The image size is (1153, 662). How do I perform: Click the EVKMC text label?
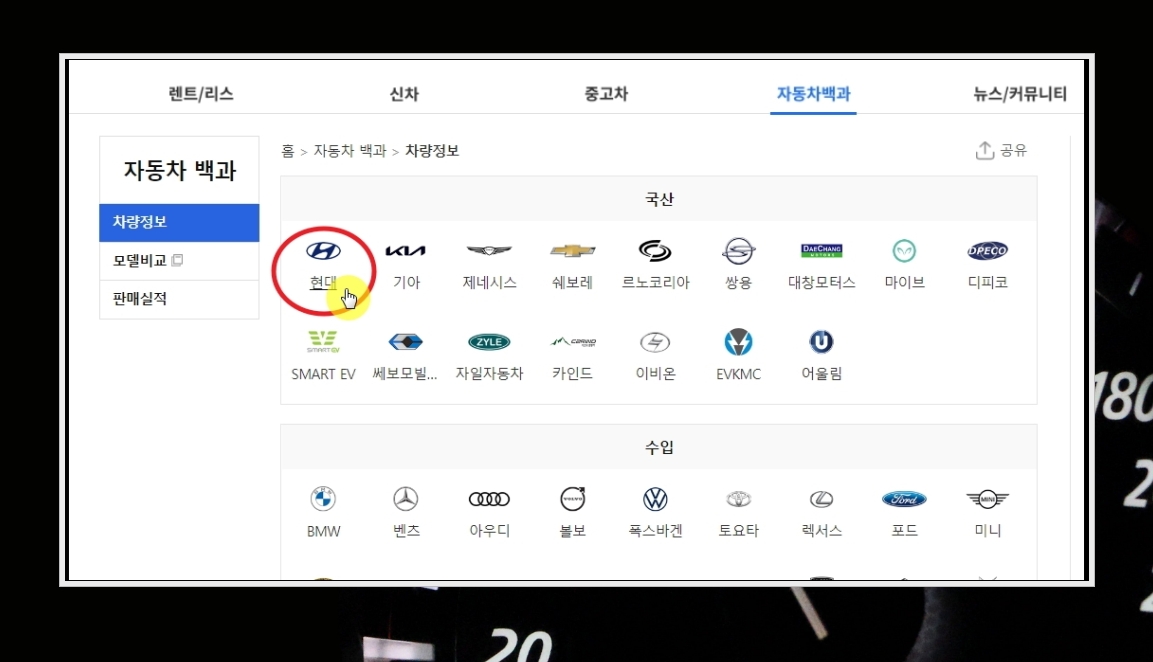click(x=738, y=374)
